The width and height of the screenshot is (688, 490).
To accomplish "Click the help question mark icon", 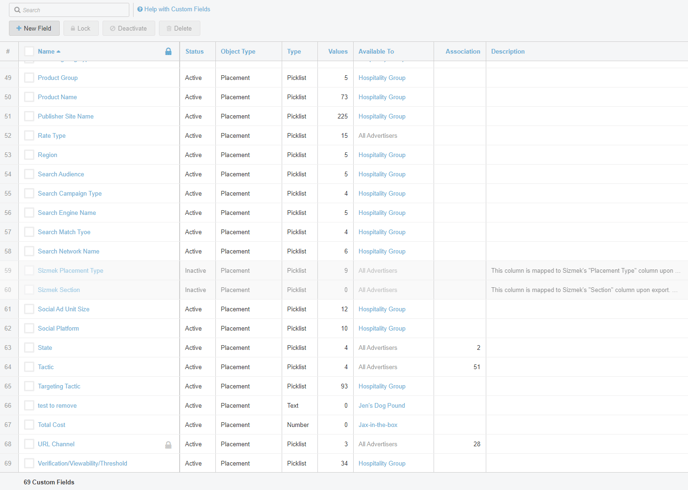I will click(x=140, y=9).
